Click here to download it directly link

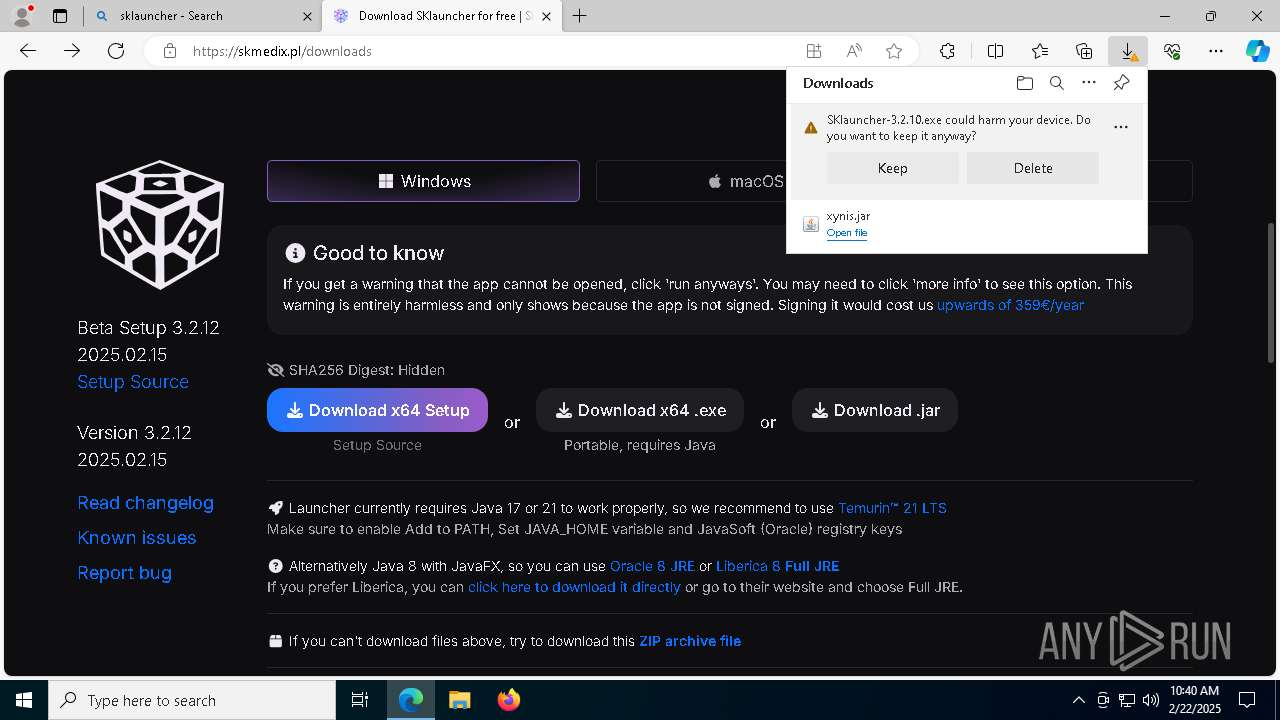(x=574, y=587)
